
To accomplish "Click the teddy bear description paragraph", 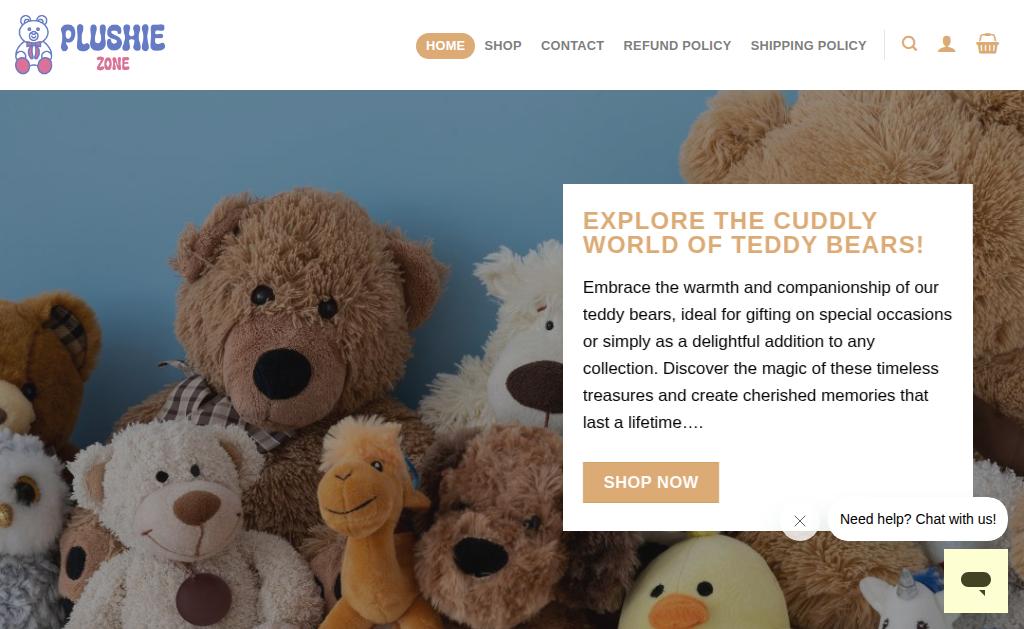I will [767, 355].
